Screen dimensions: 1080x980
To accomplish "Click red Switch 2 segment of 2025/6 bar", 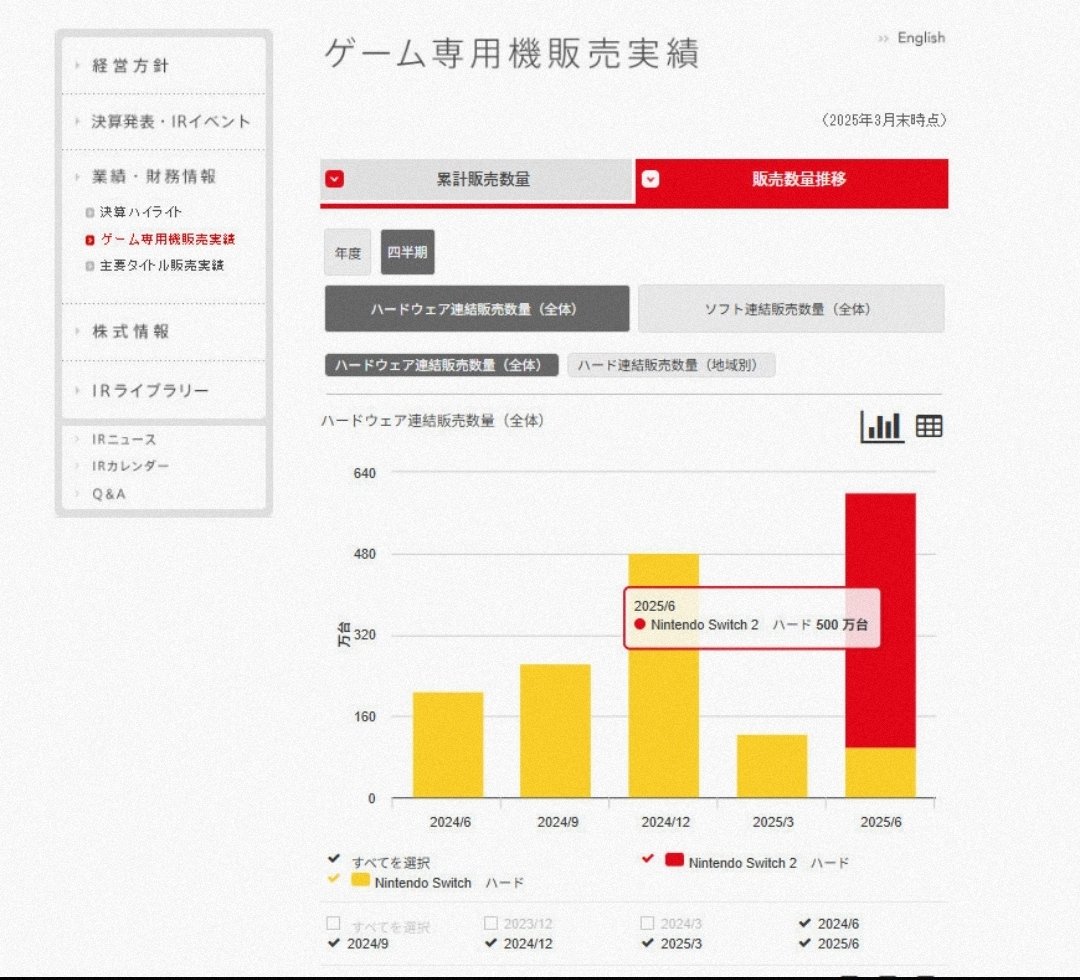I will (x=880, y=621).
